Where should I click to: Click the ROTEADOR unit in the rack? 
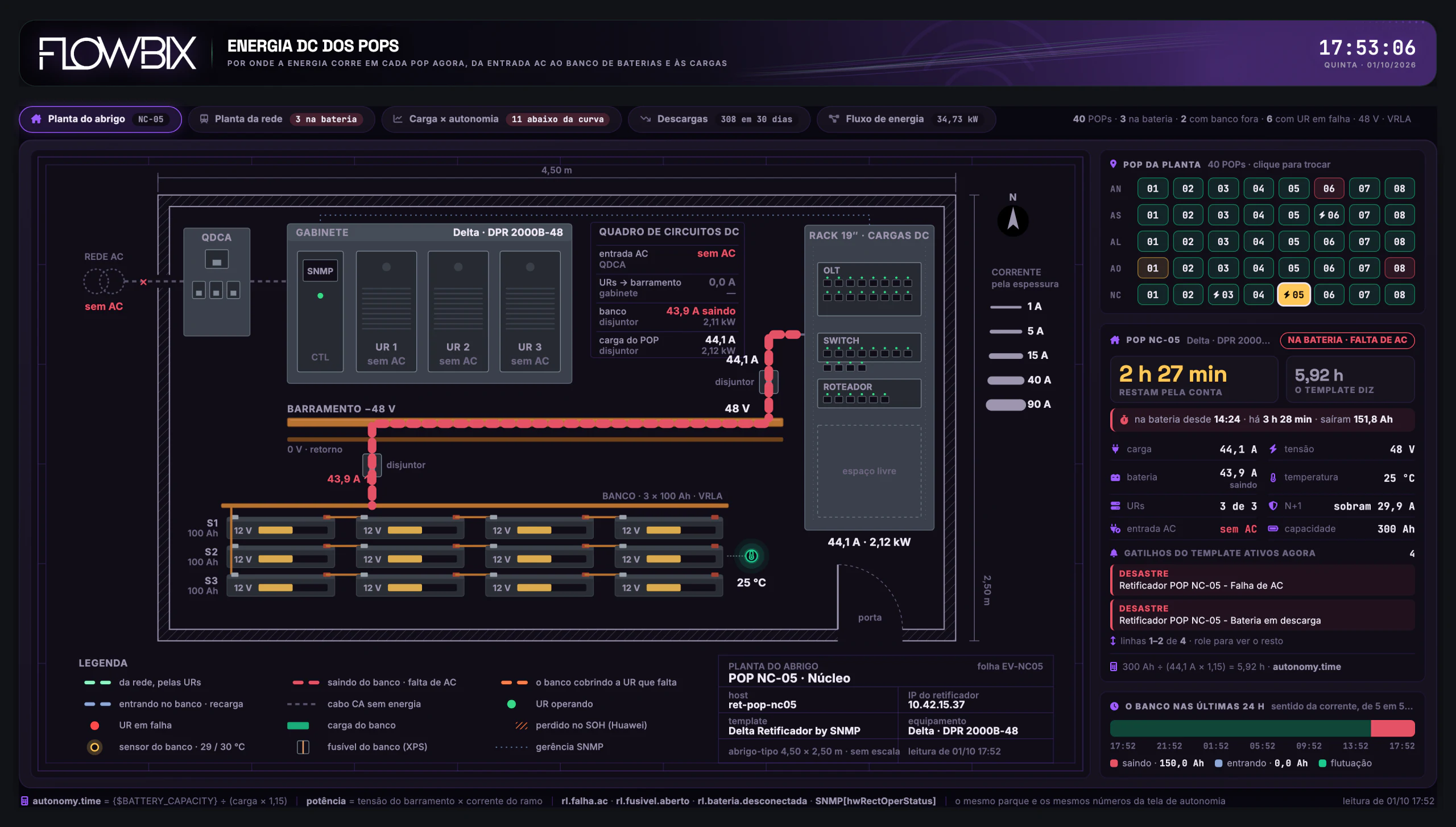[x=869, y=393]
